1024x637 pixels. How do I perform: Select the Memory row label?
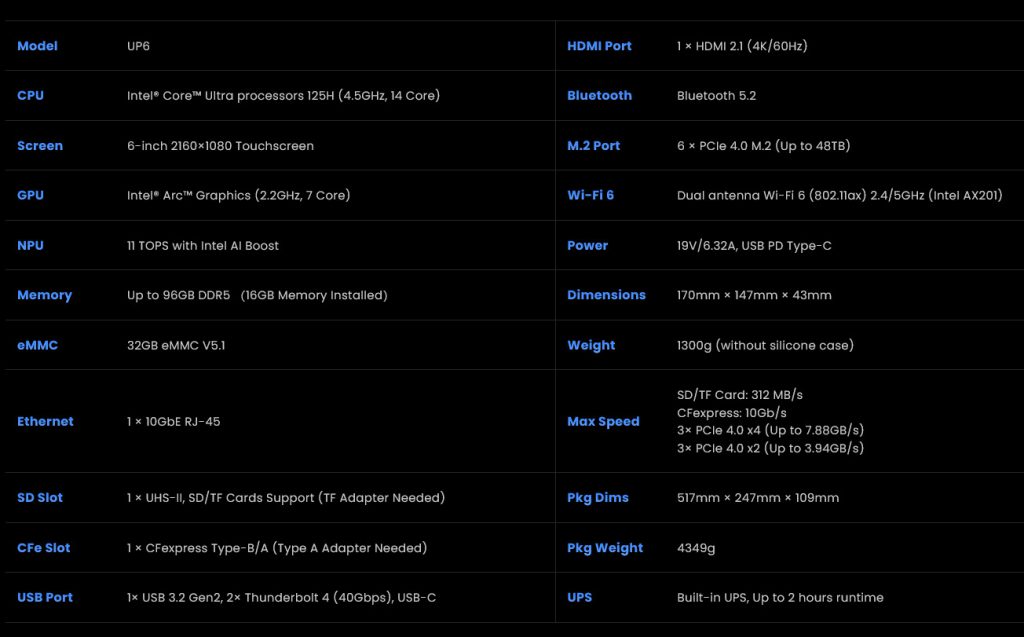[44, 296]
